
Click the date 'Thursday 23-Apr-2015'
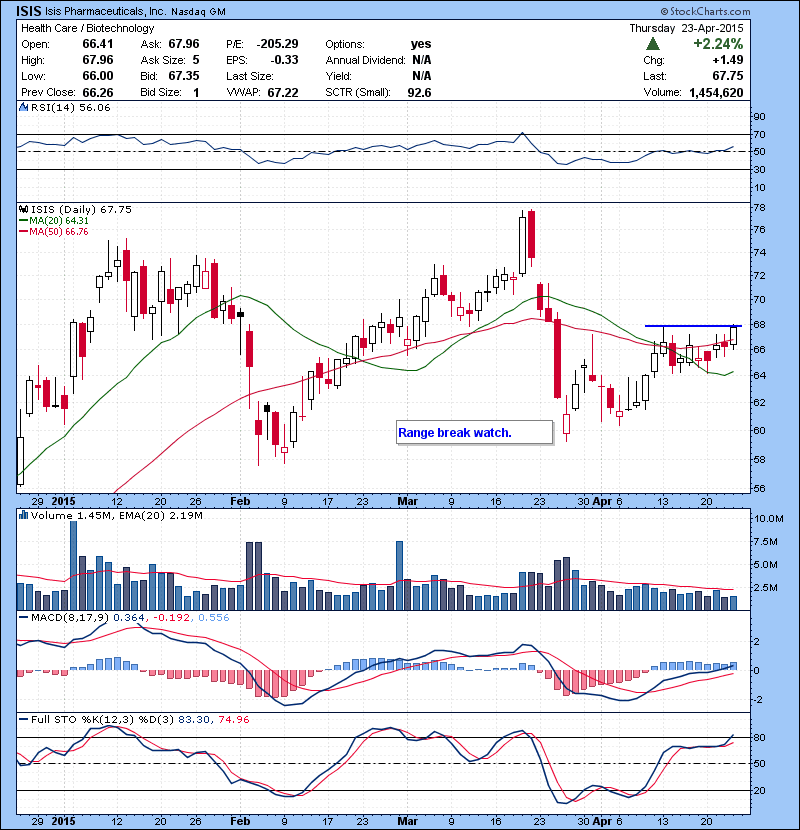[x=686, y=28]
